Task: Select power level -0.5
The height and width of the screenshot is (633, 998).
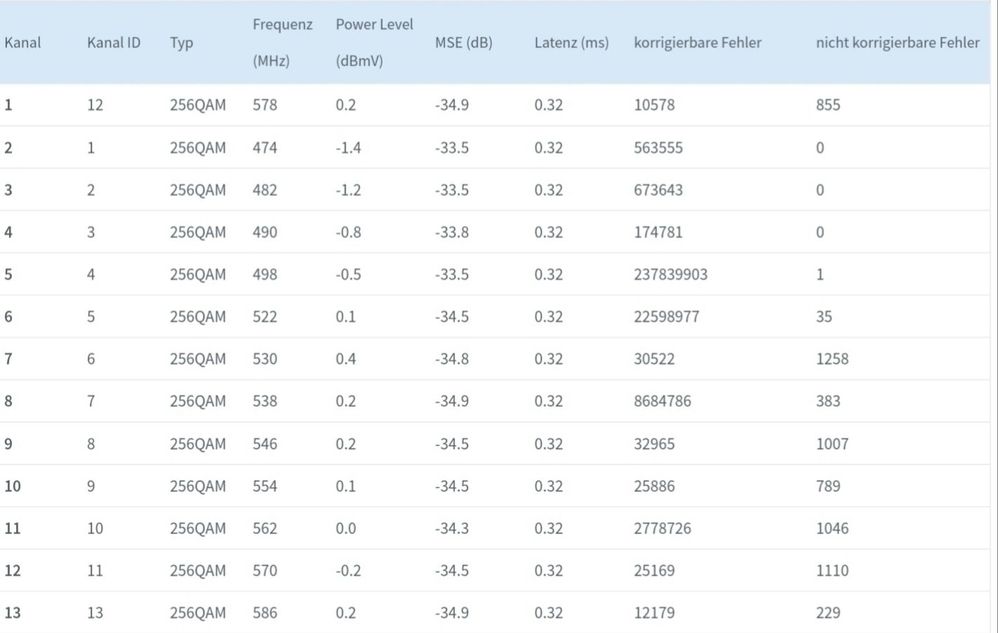Action: click(x=348, y=274)
